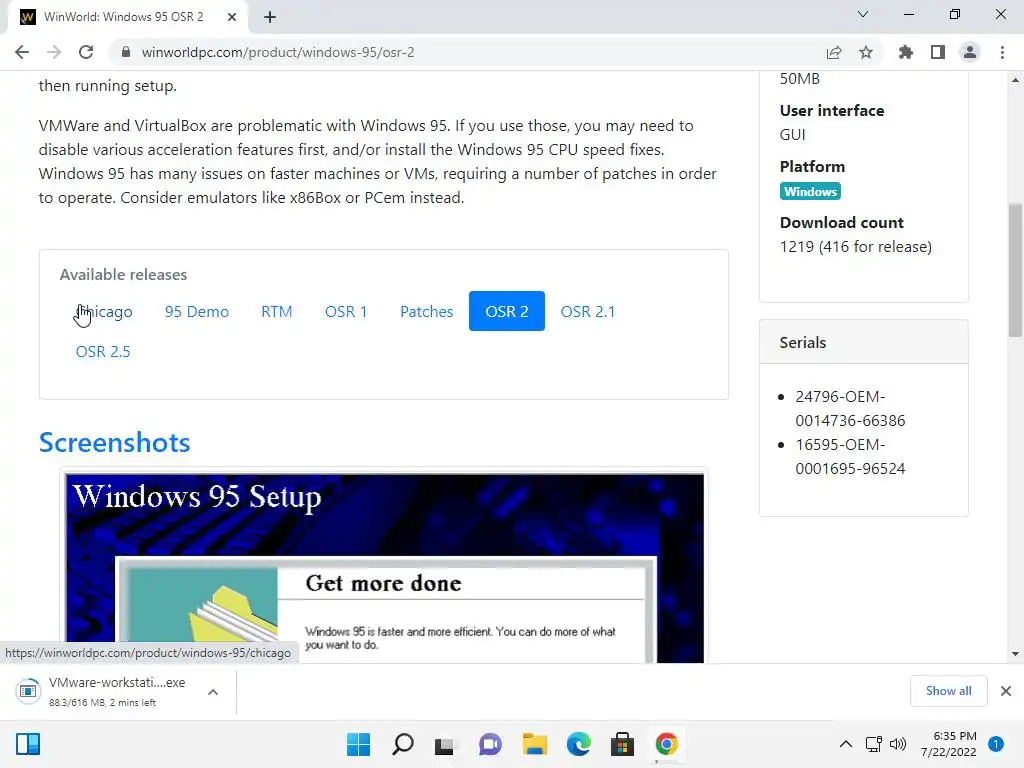
Task: Click the padlock site info icon
Action: click(126, 52)
